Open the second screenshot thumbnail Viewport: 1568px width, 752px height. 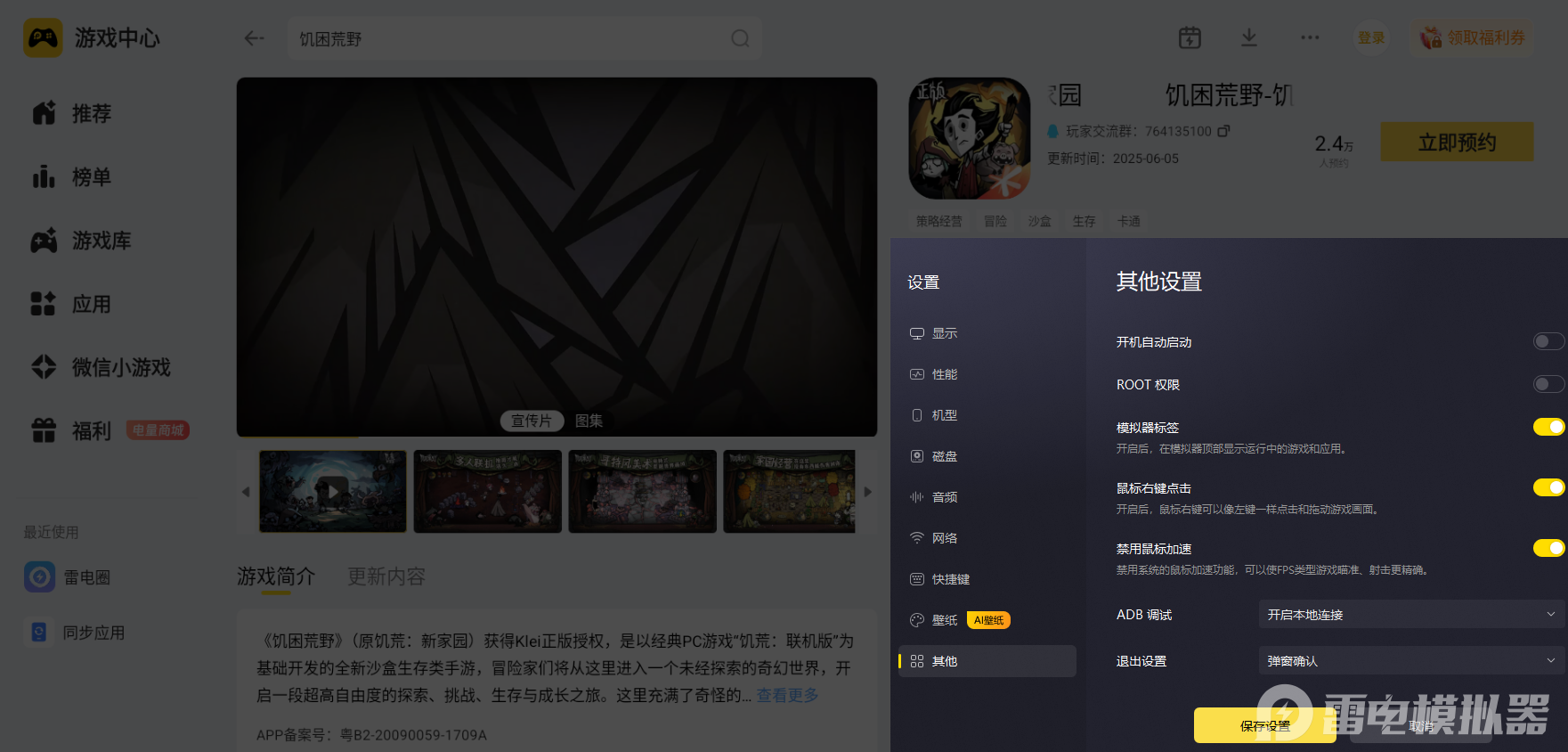click(x=488, y=491)
